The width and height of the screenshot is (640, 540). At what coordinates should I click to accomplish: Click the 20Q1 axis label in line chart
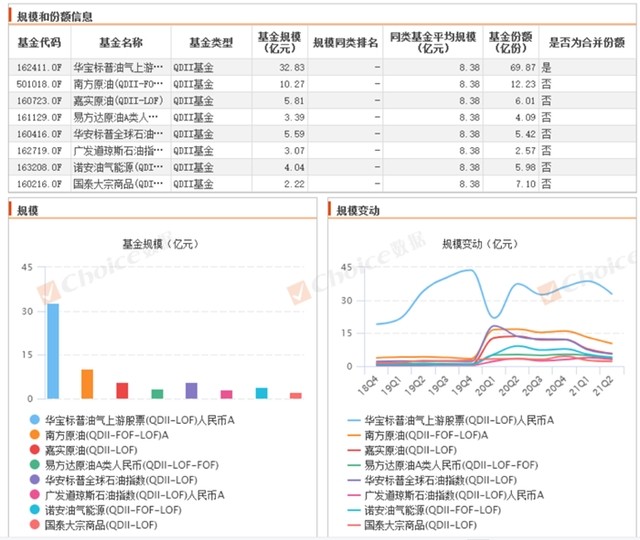[x=485, y=385]
